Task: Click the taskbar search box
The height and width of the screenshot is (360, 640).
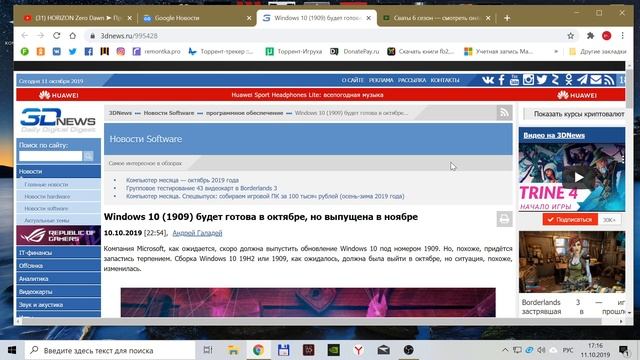Action: tap(110, 350)
